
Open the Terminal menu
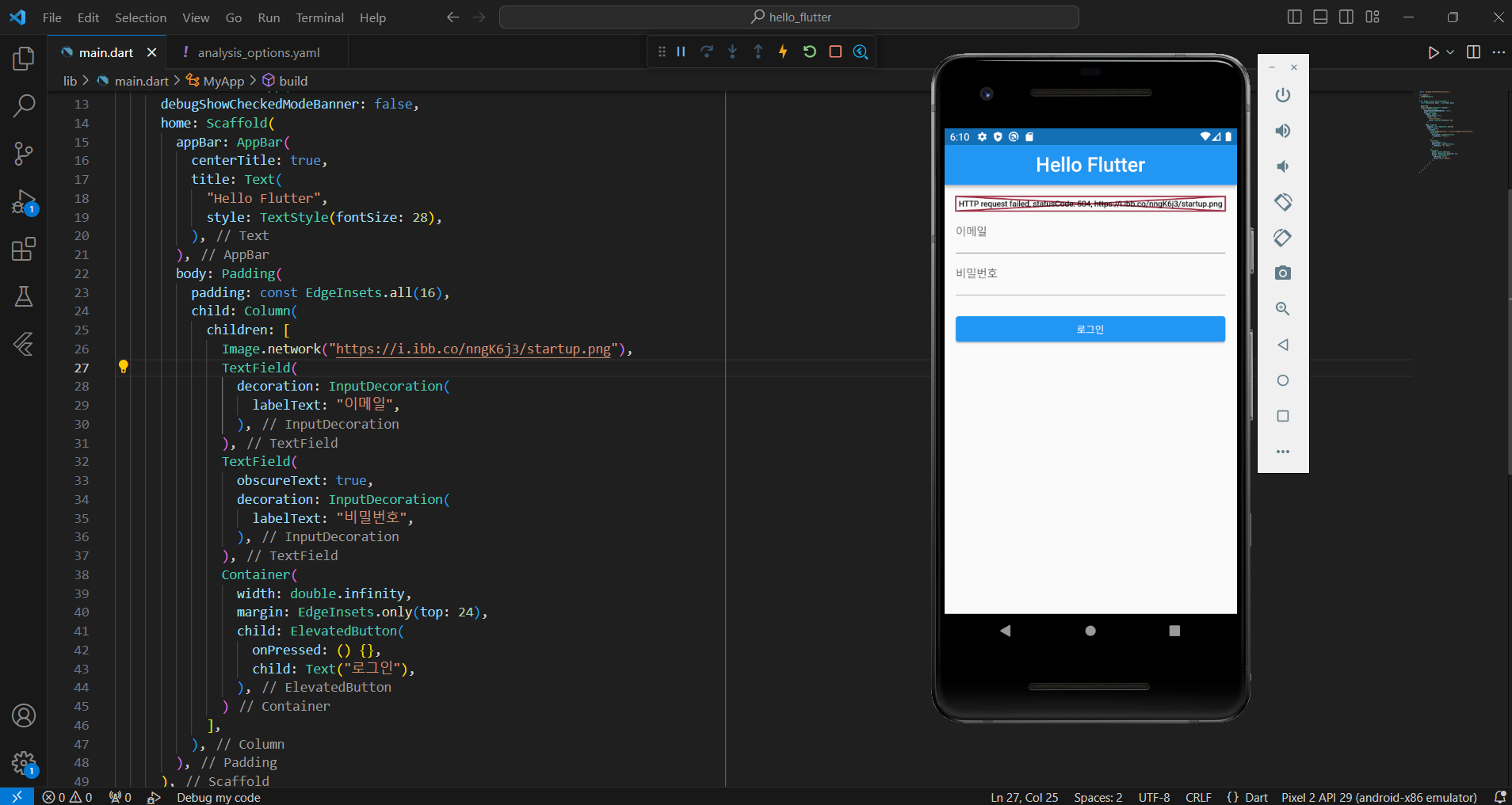pos(319,17)
